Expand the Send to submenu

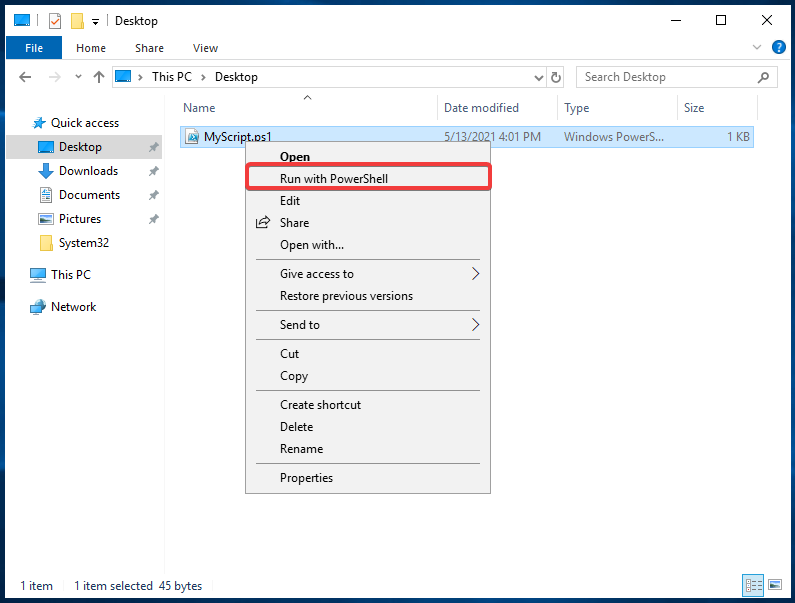368,325
